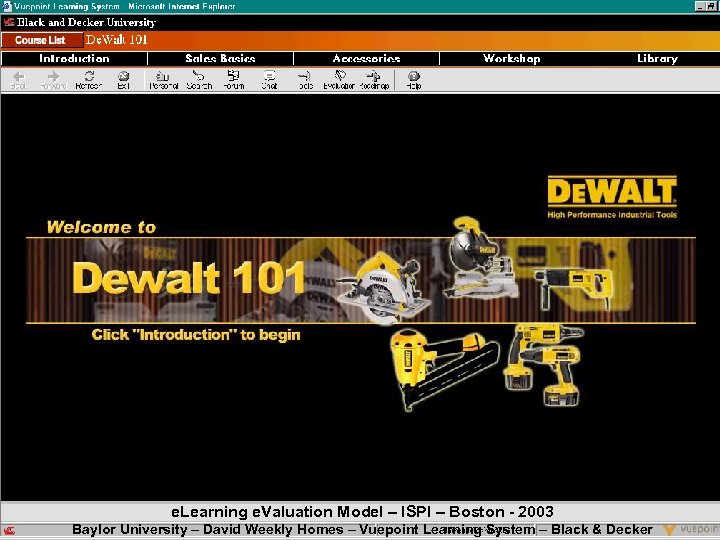
Task: Open the Search toolbar icon
Action: (199, 79)
